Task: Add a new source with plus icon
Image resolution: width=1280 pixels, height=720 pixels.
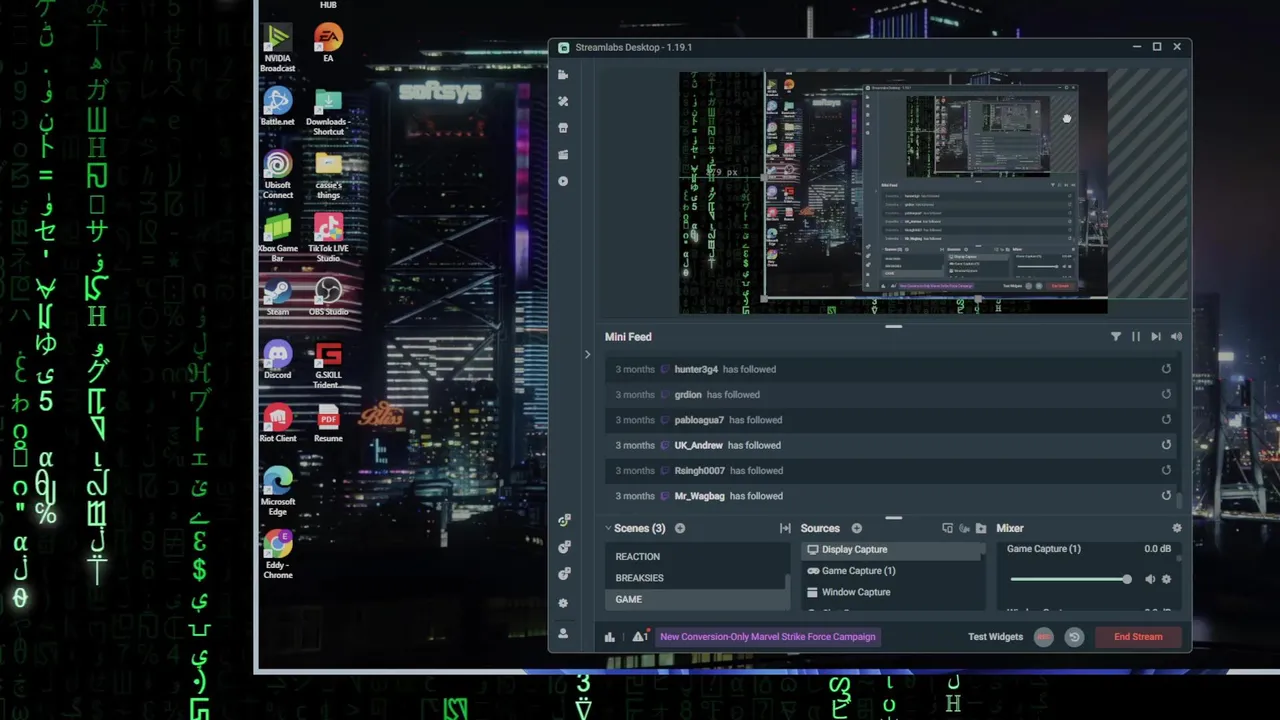Action: (x=856, y=528)
